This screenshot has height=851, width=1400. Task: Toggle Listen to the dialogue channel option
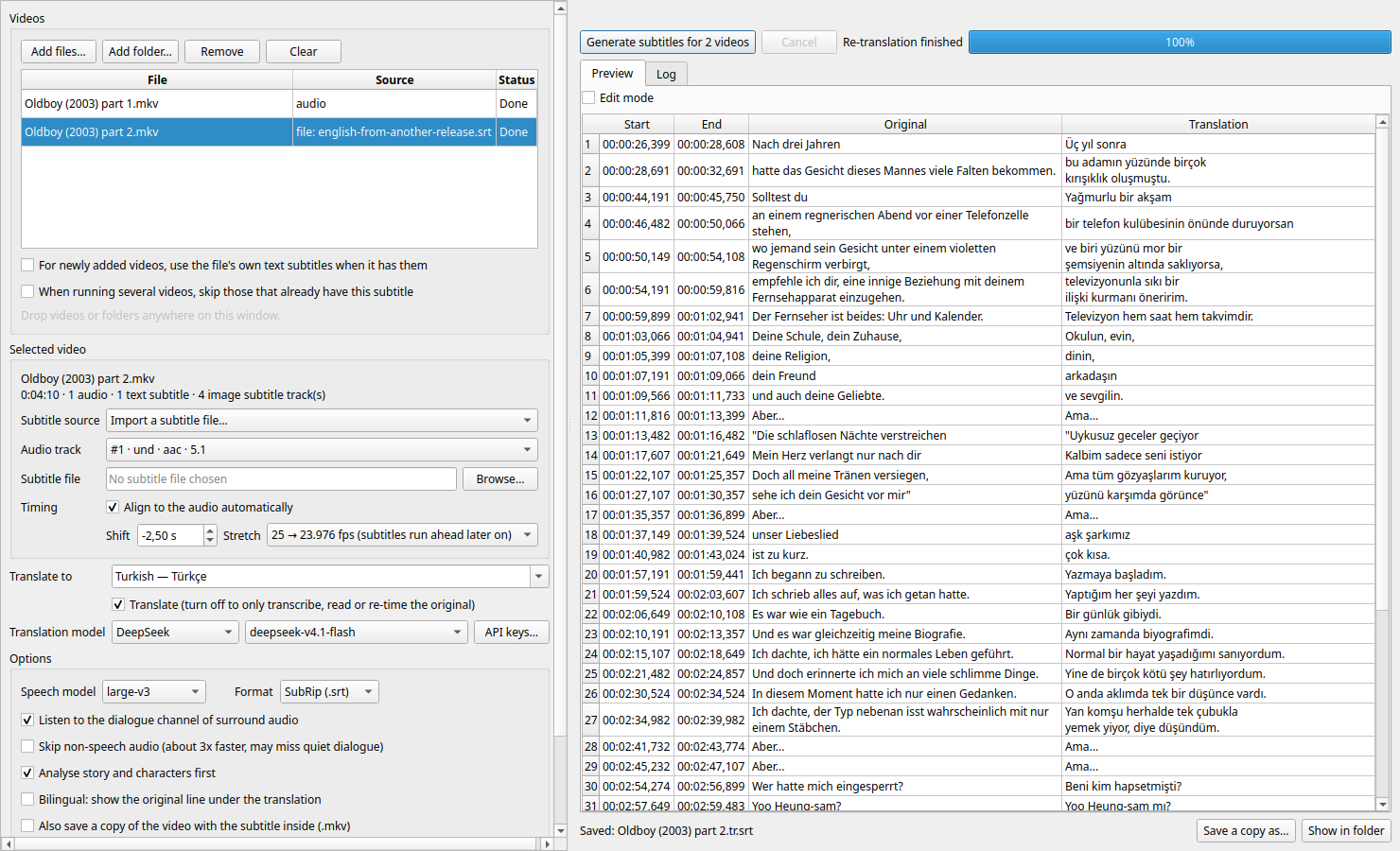[28, 721]
